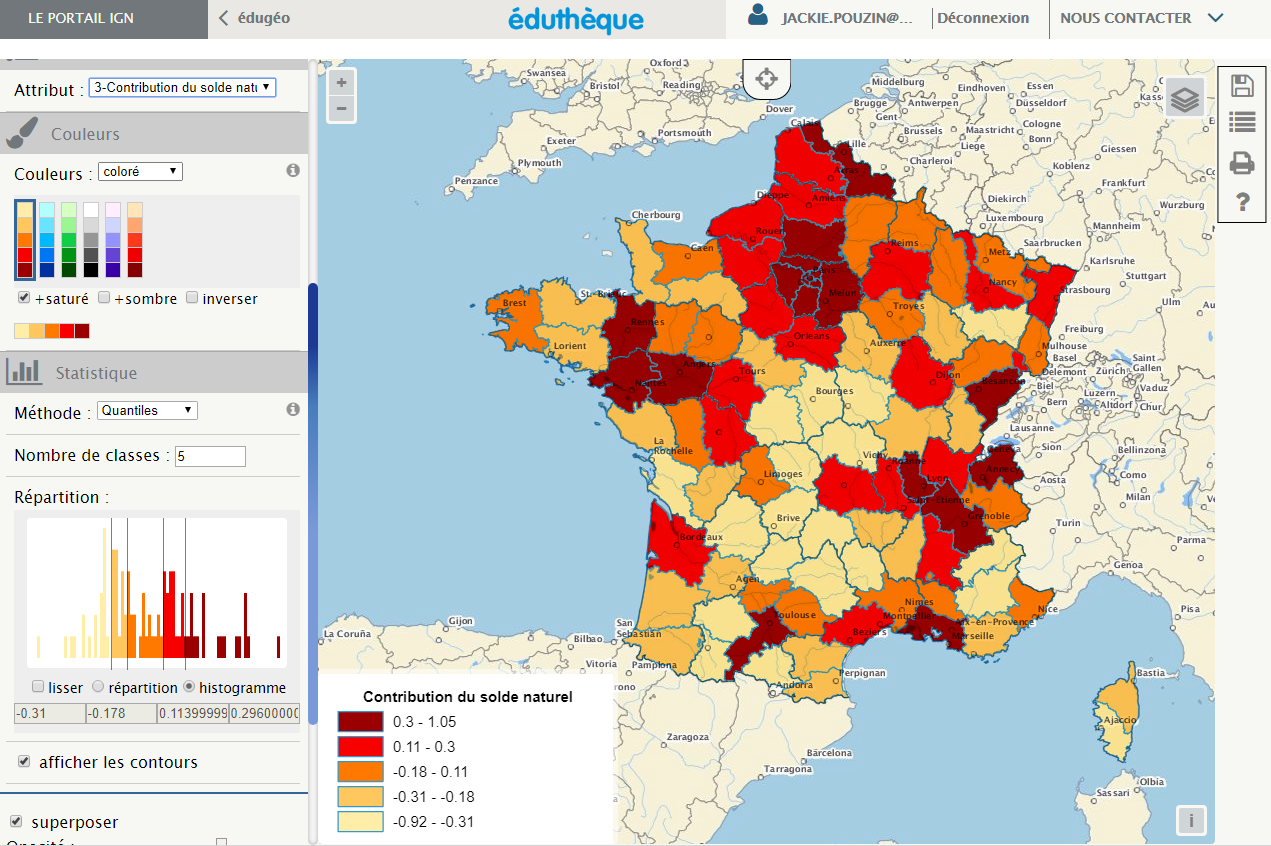Screen dimensions: 1271x846
Task: Toggle afficher les contours checkbox
Action: point(24,762)
